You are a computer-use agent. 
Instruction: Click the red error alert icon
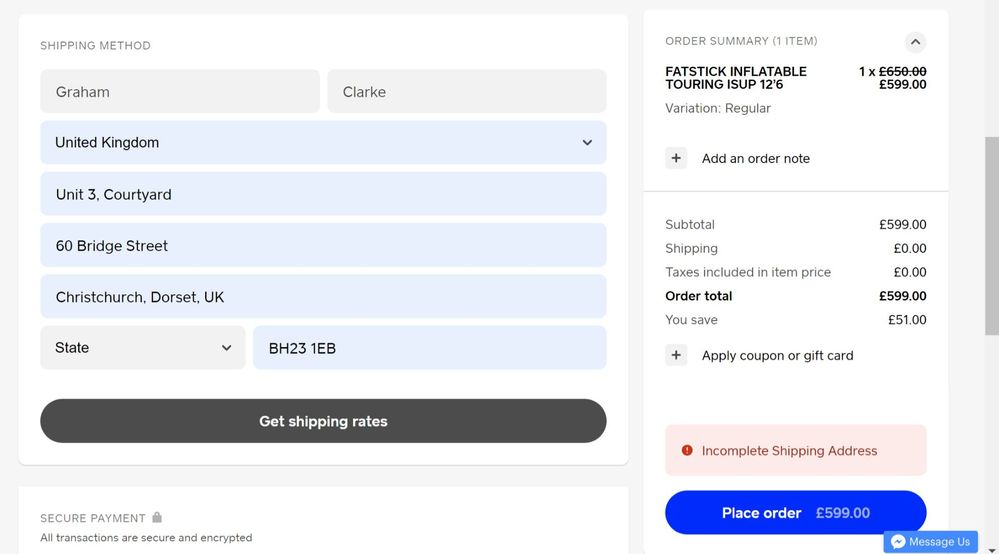(687, 450)
